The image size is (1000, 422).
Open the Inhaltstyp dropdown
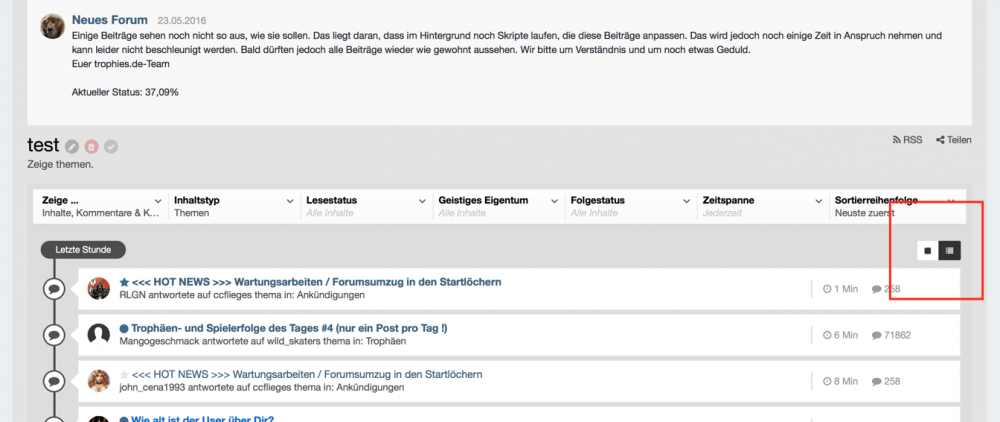point(233,206)
